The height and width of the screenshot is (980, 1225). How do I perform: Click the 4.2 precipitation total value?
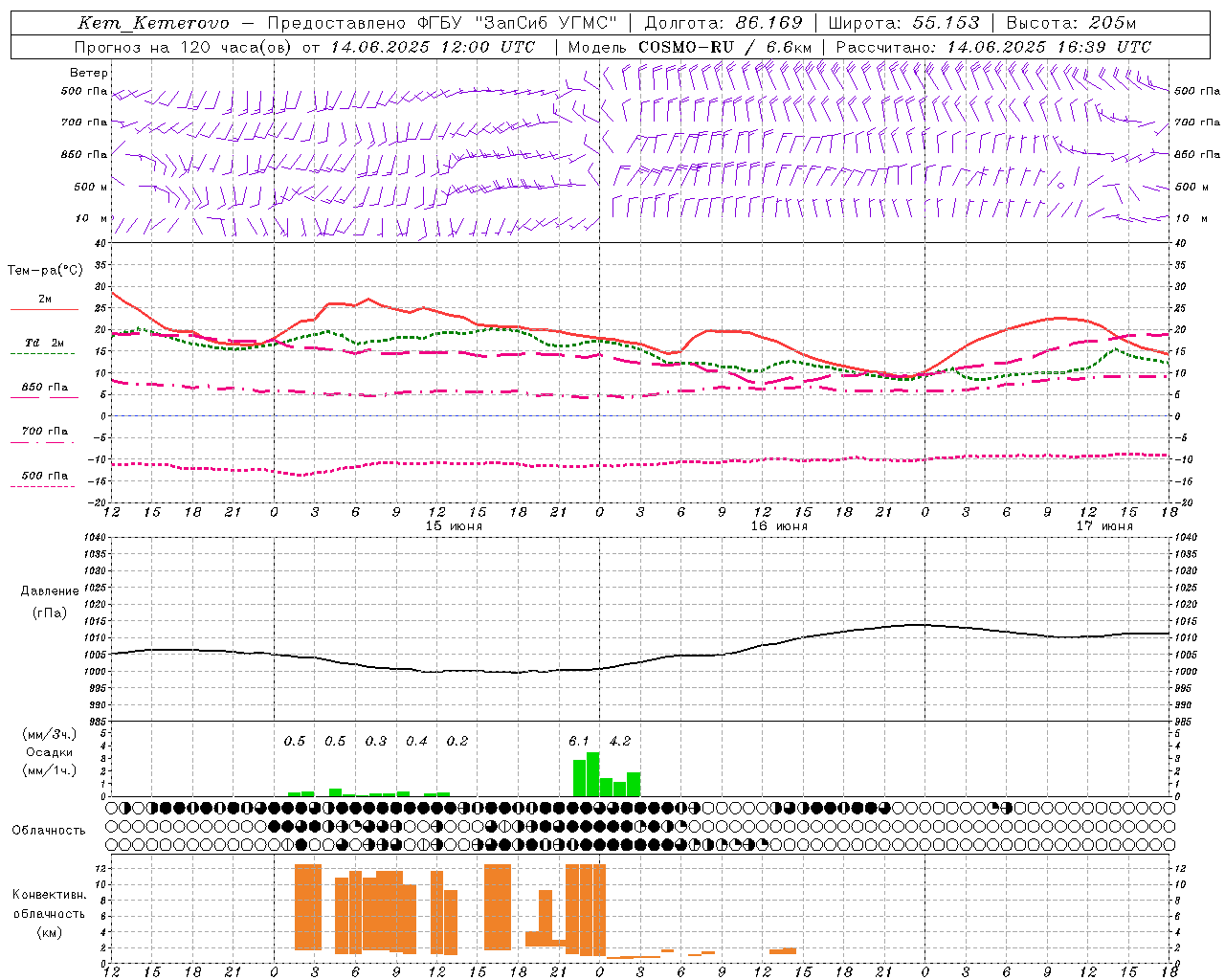tap(620, 742)
